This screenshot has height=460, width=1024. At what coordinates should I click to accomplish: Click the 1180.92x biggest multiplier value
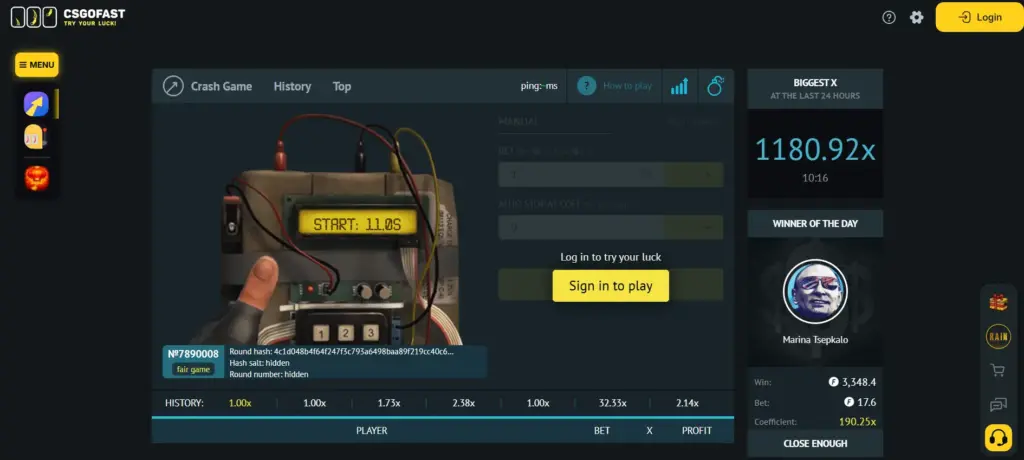tap(815, 150)
